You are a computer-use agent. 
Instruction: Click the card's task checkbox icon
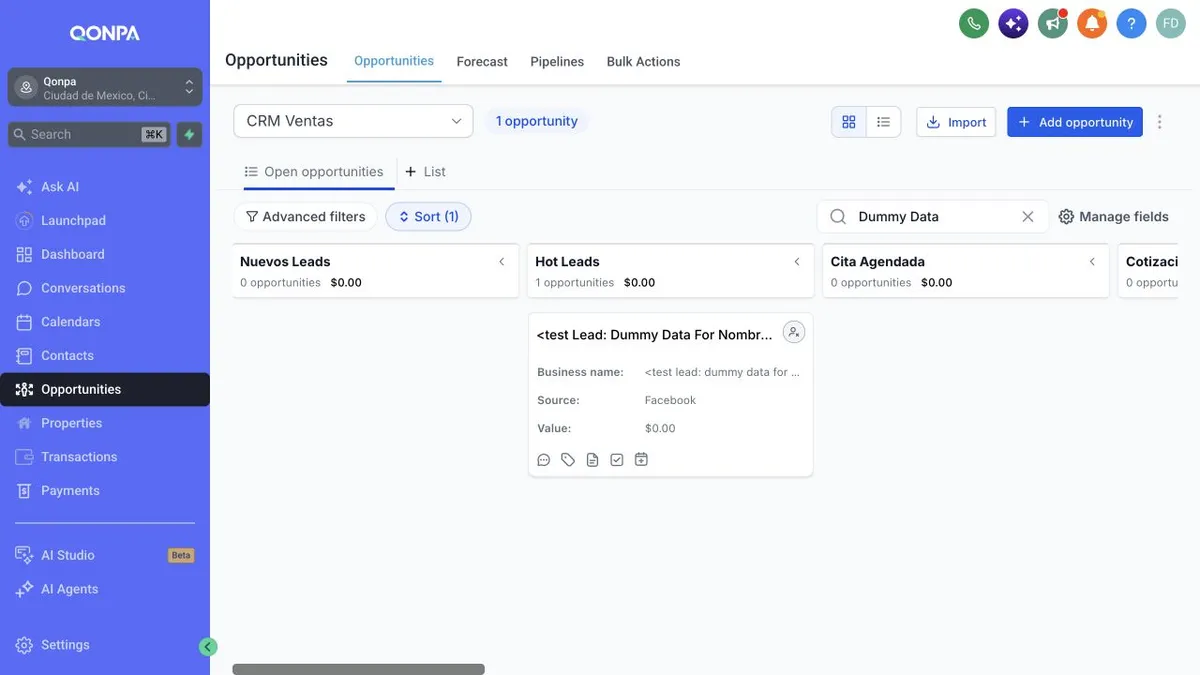pyautogui.click(x=617, y=460)
